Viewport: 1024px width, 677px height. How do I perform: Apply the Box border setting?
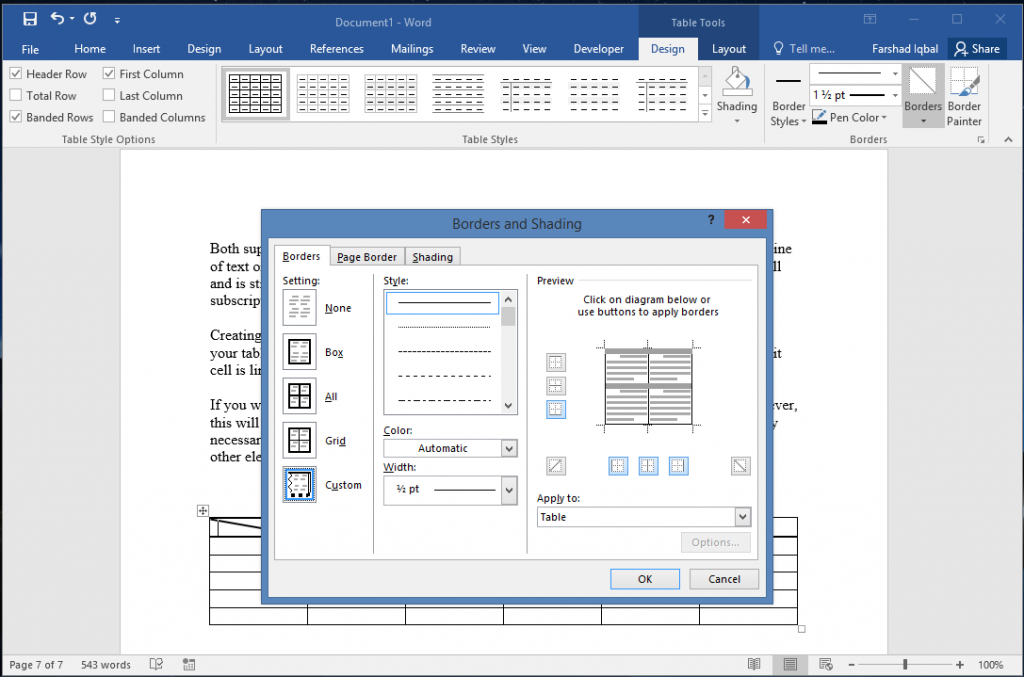[x=298, y=351]
